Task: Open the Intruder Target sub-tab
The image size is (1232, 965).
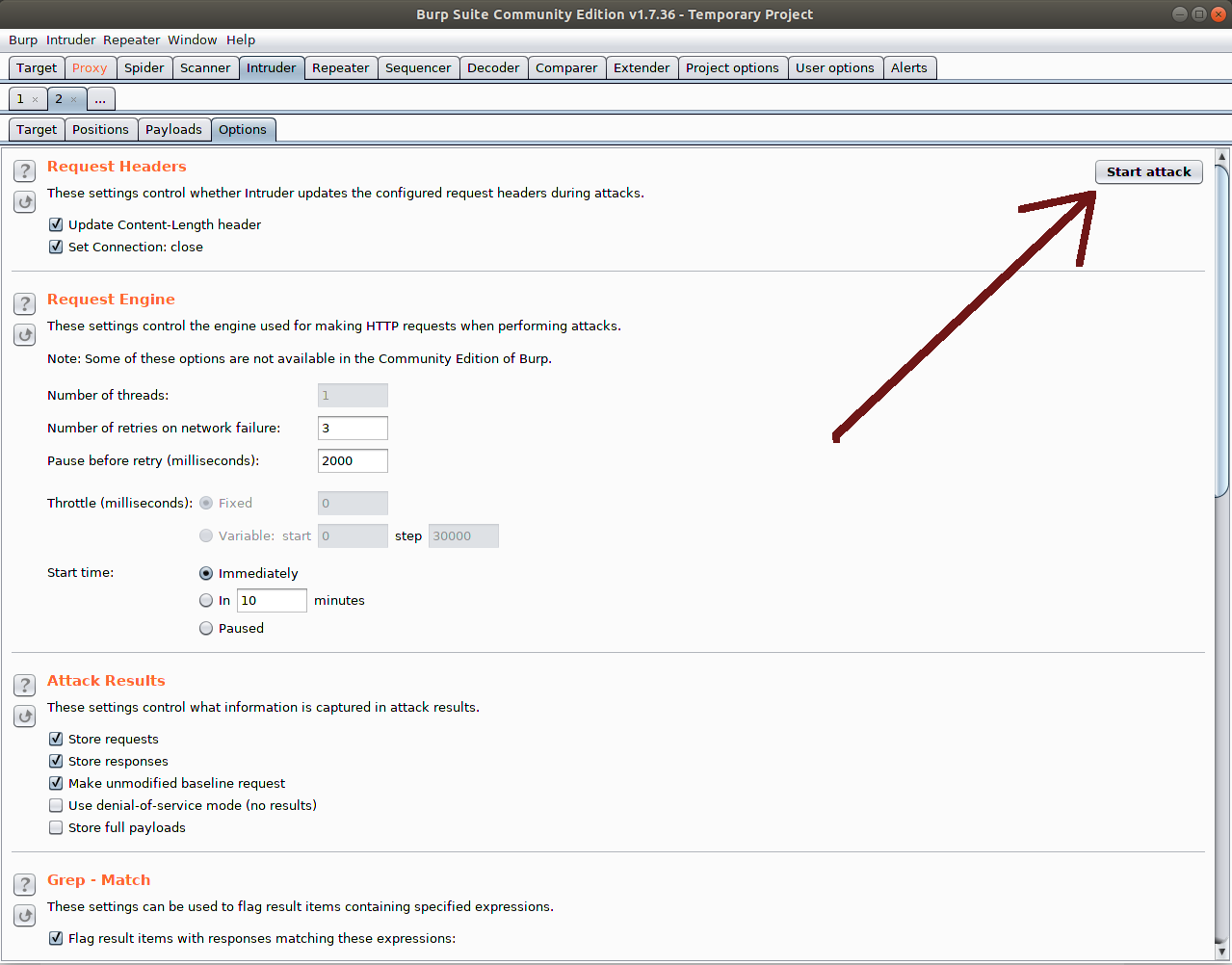Action: tap(37, 129)
